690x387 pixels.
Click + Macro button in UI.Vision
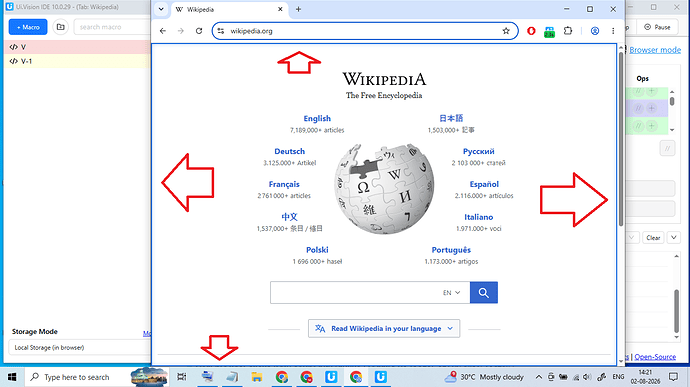[x=28, y=27]
